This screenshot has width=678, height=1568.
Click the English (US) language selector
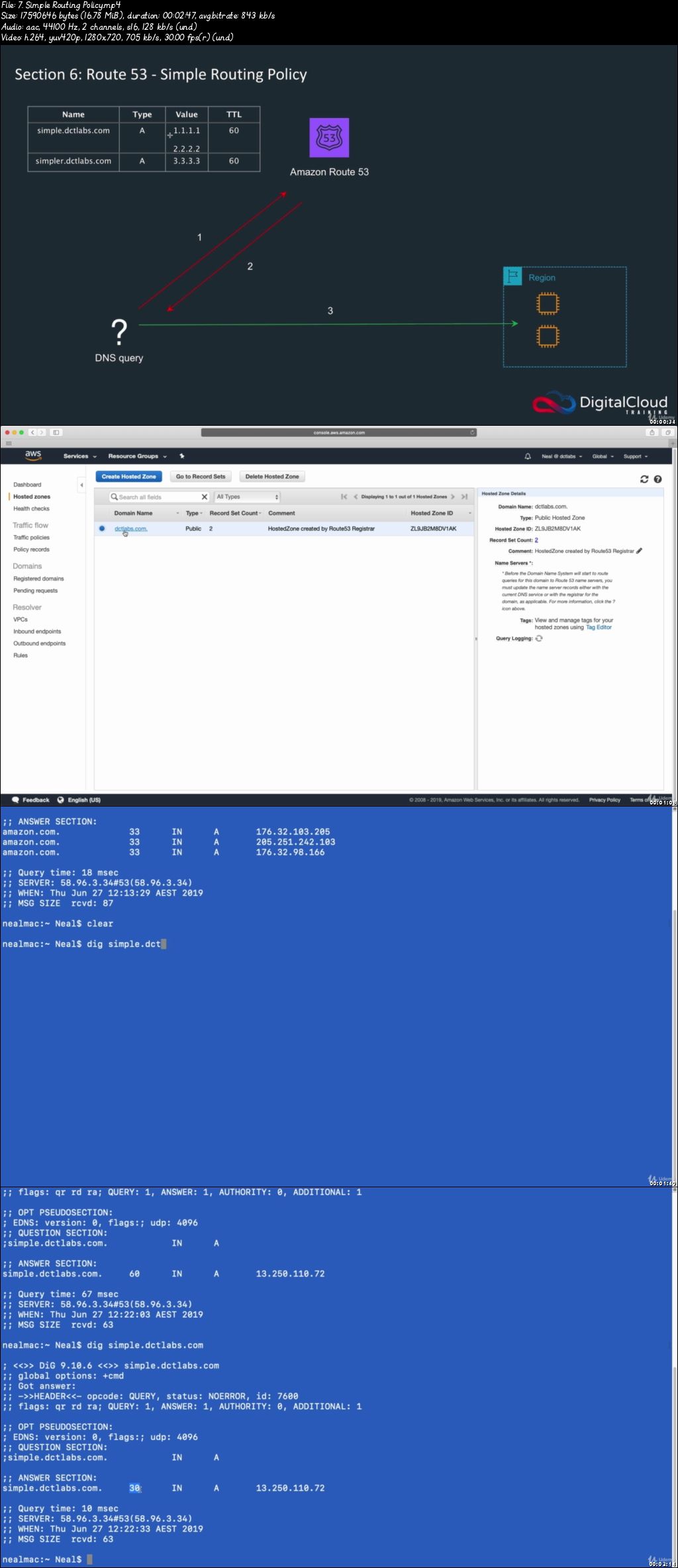(79, 800)
